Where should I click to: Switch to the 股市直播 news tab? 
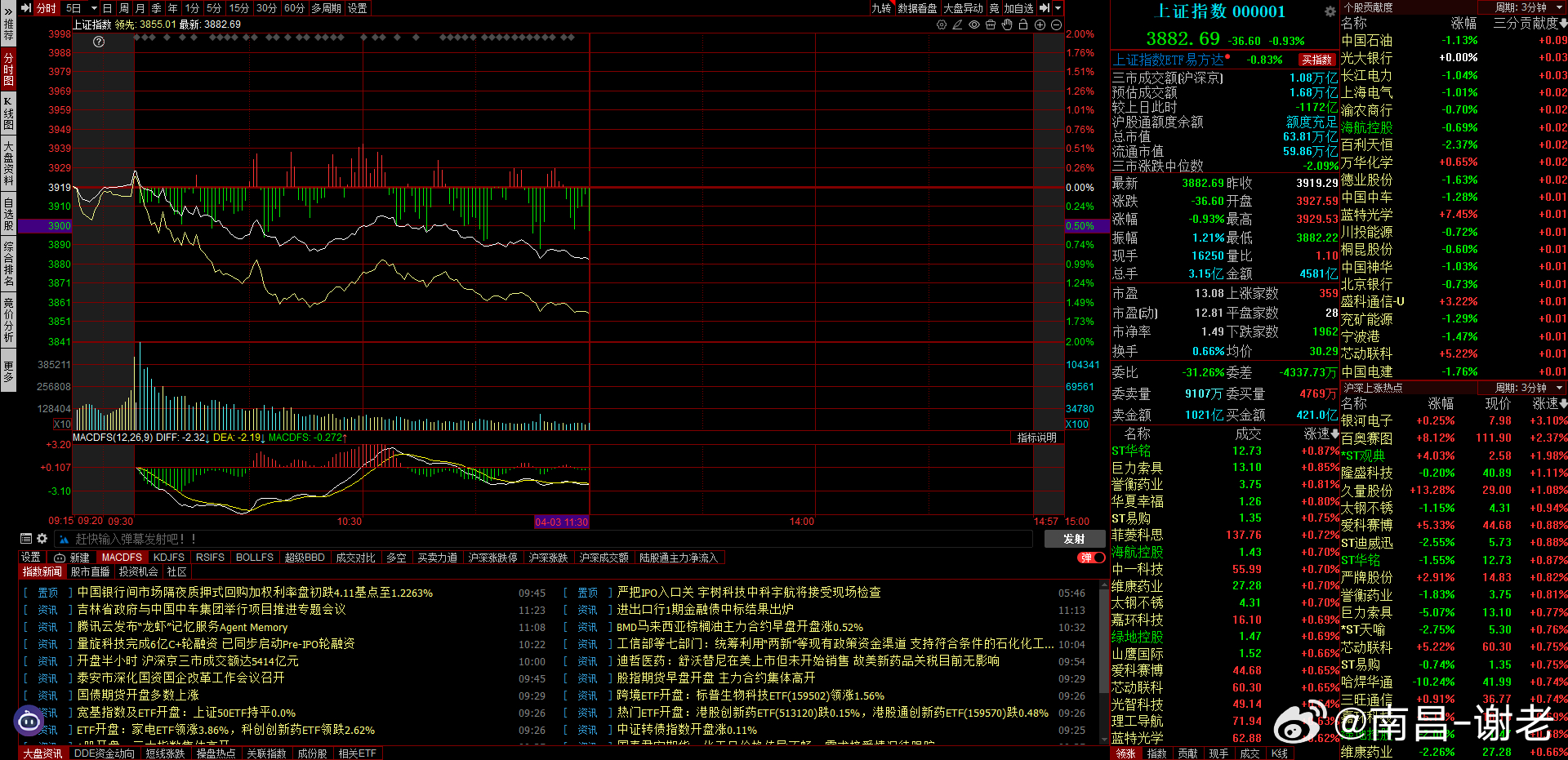pos(90,571)
